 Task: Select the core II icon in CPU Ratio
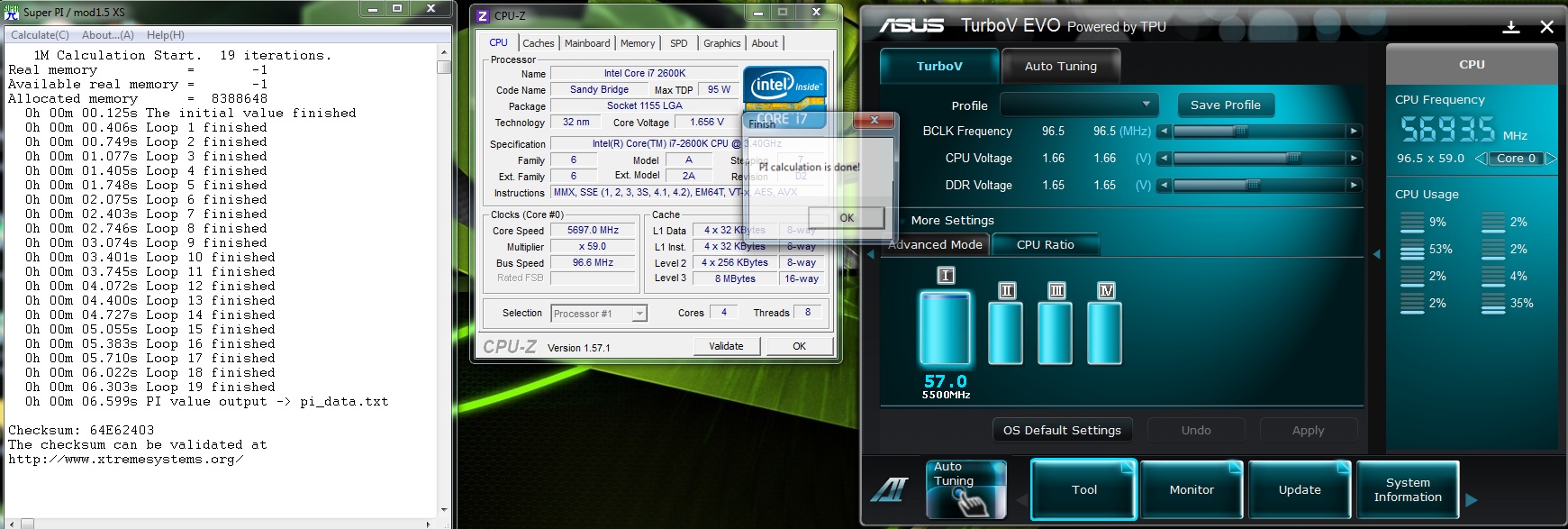tap(1007, 290)
